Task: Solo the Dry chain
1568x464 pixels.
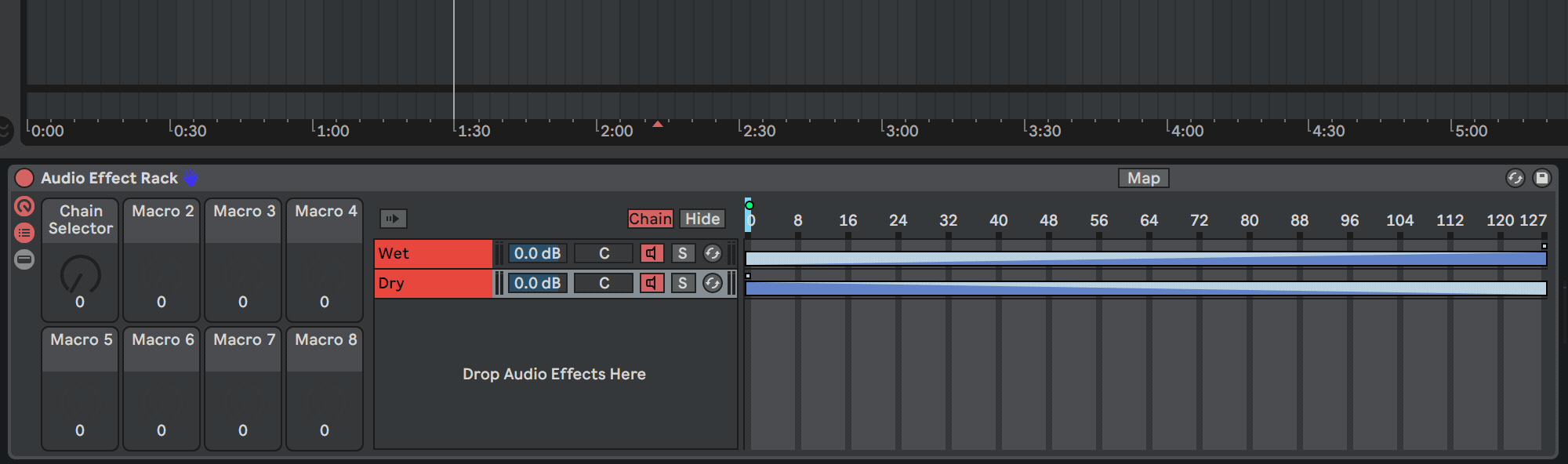Action: [x=682, y=283]
